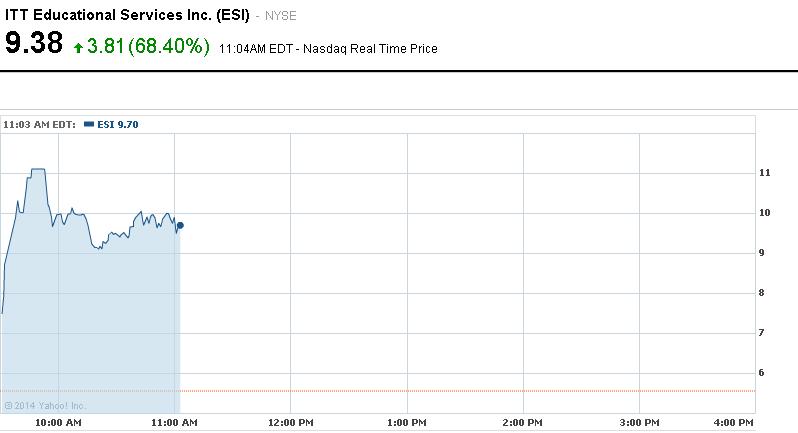This screenshot has width=798, height=433.
Task: Click the NYSE exchange label
Action: click(x=280, y=16)
